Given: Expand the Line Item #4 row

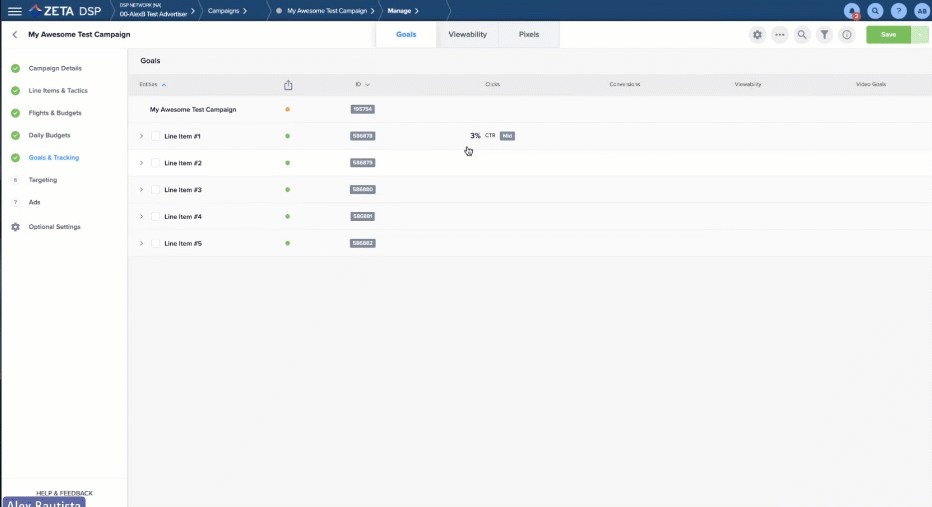Looking at the screenshot, I should coord(141,217).
